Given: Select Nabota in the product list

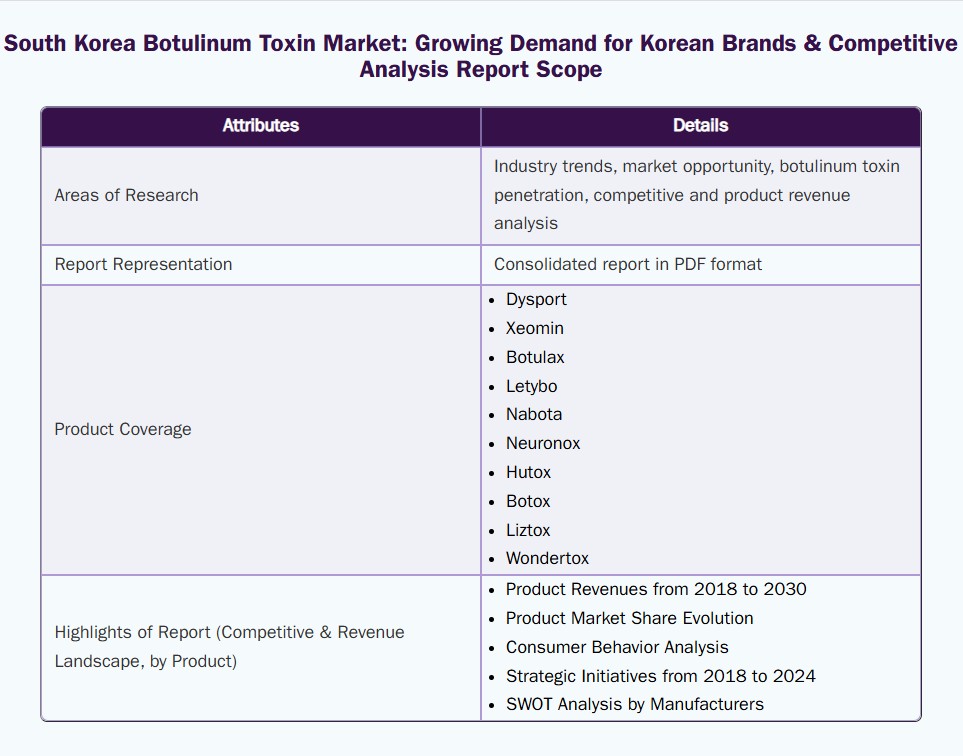Looking at the screenshot, I should pyautogui.click(x=533, y=414).
